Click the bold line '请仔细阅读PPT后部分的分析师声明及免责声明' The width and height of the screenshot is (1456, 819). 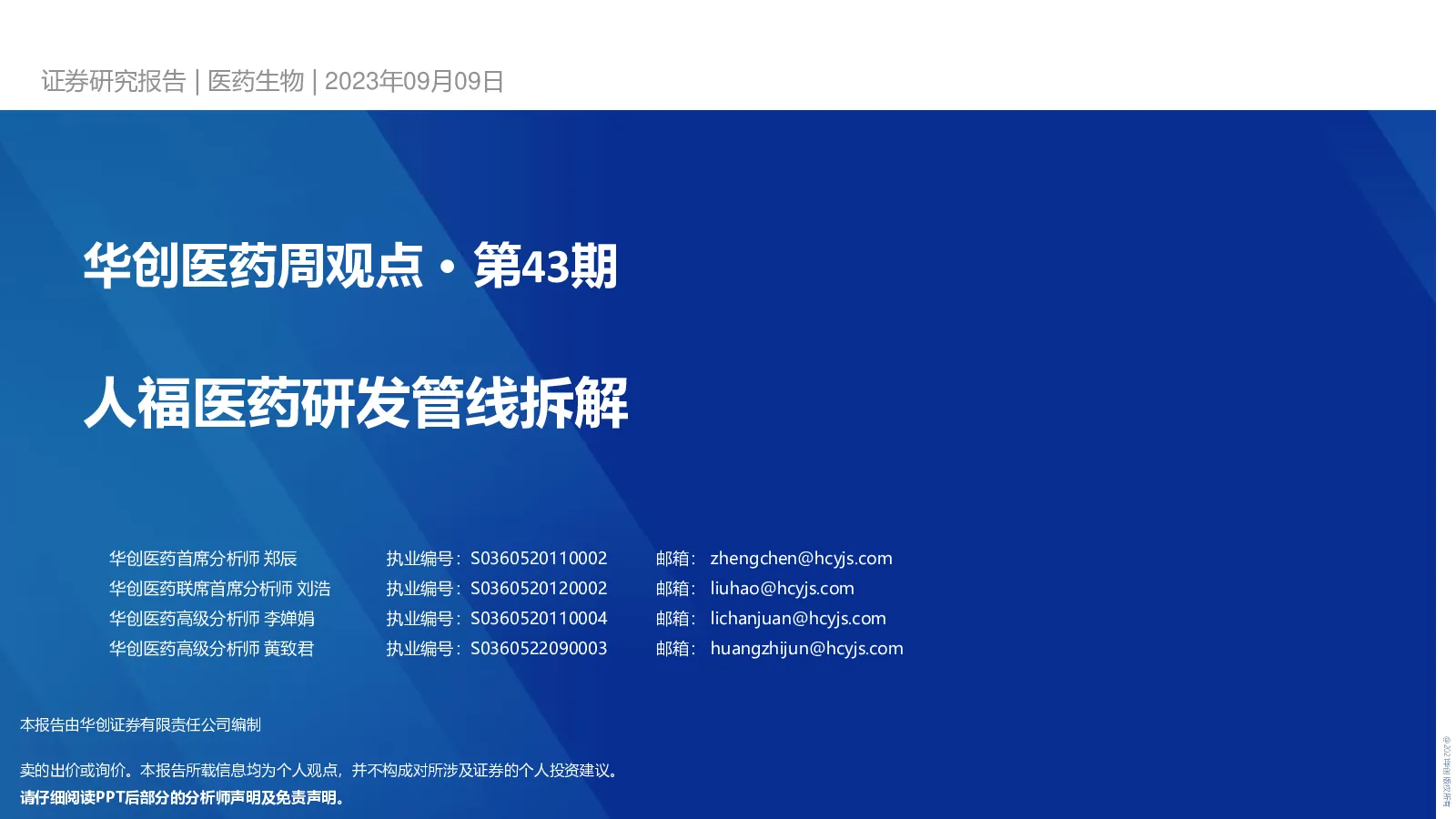click(185, 797)
